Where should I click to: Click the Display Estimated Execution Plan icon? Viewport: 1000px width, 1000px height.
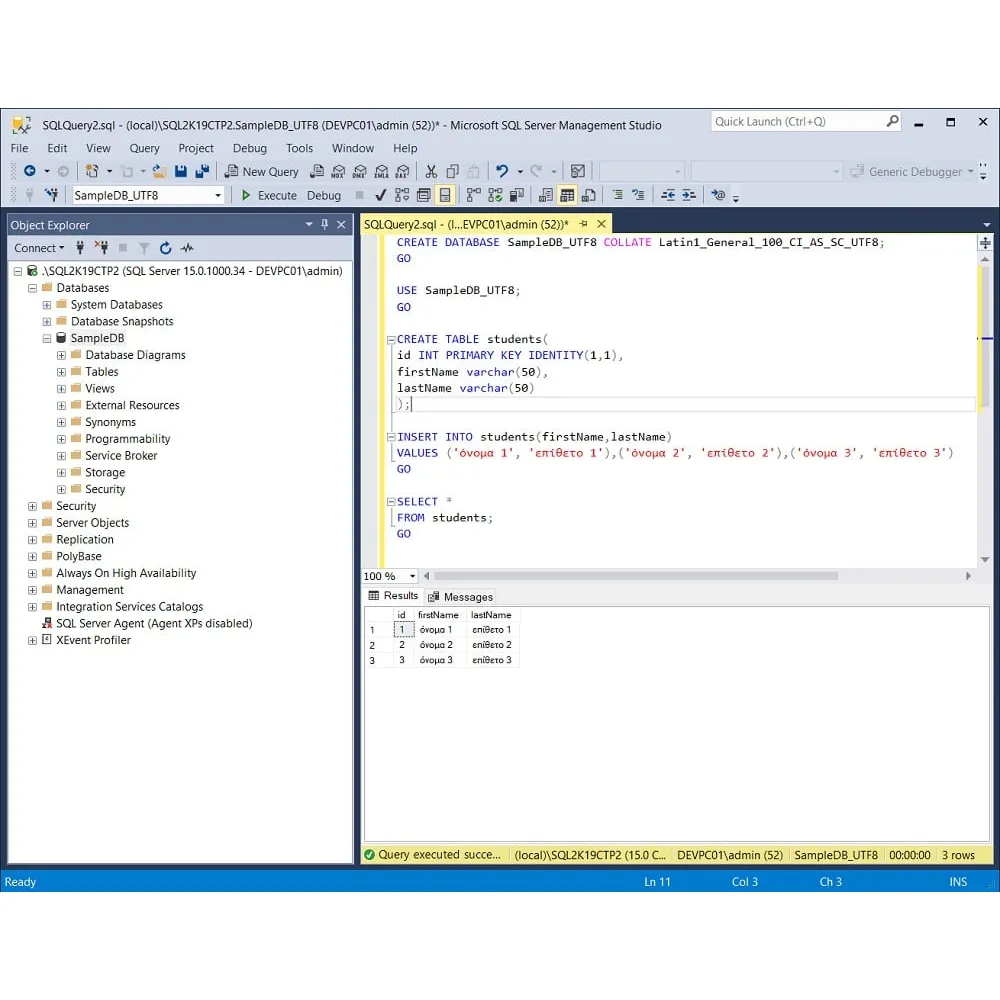click(402, 195)
